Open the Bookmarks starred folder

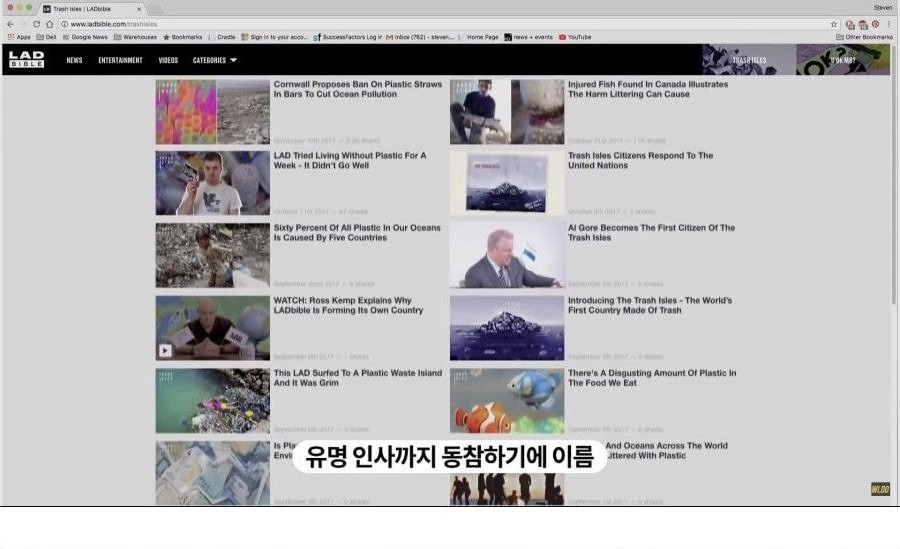tap(183, 37)
